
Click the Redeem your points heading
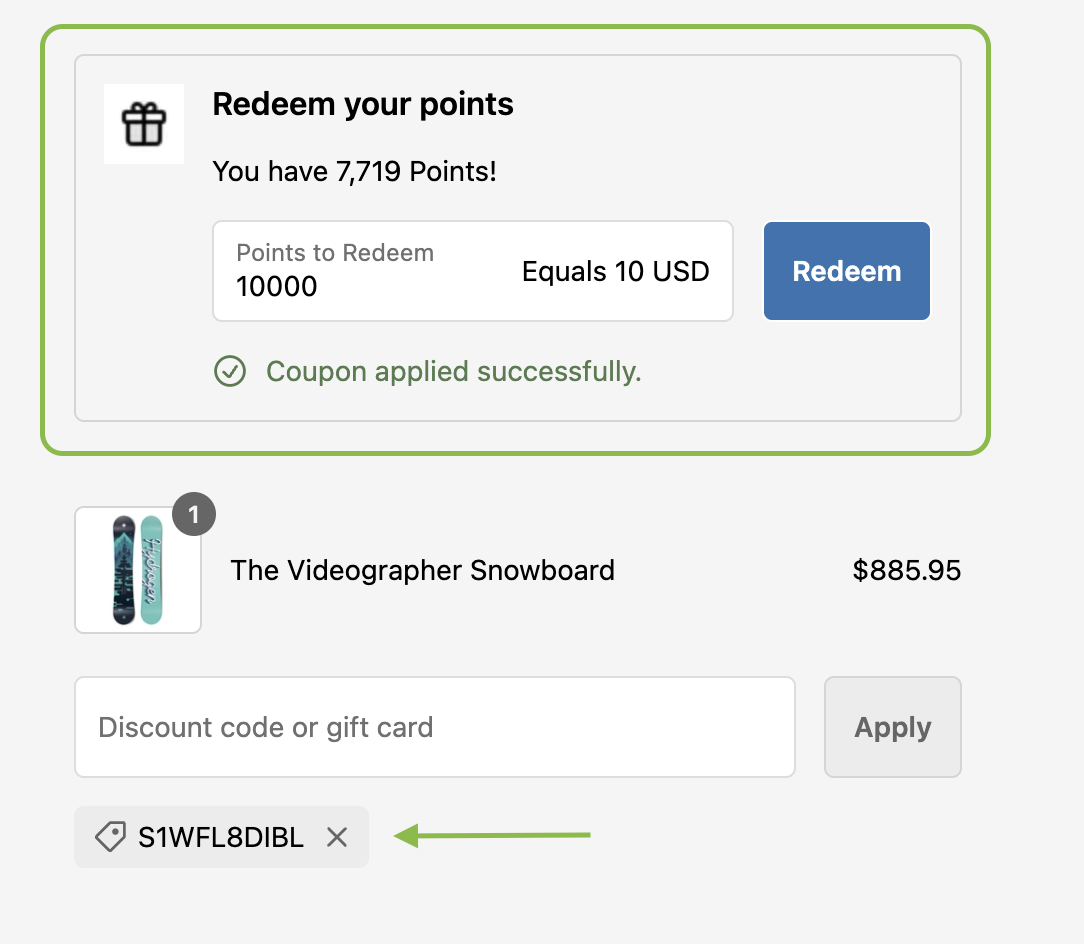point(362,104)
